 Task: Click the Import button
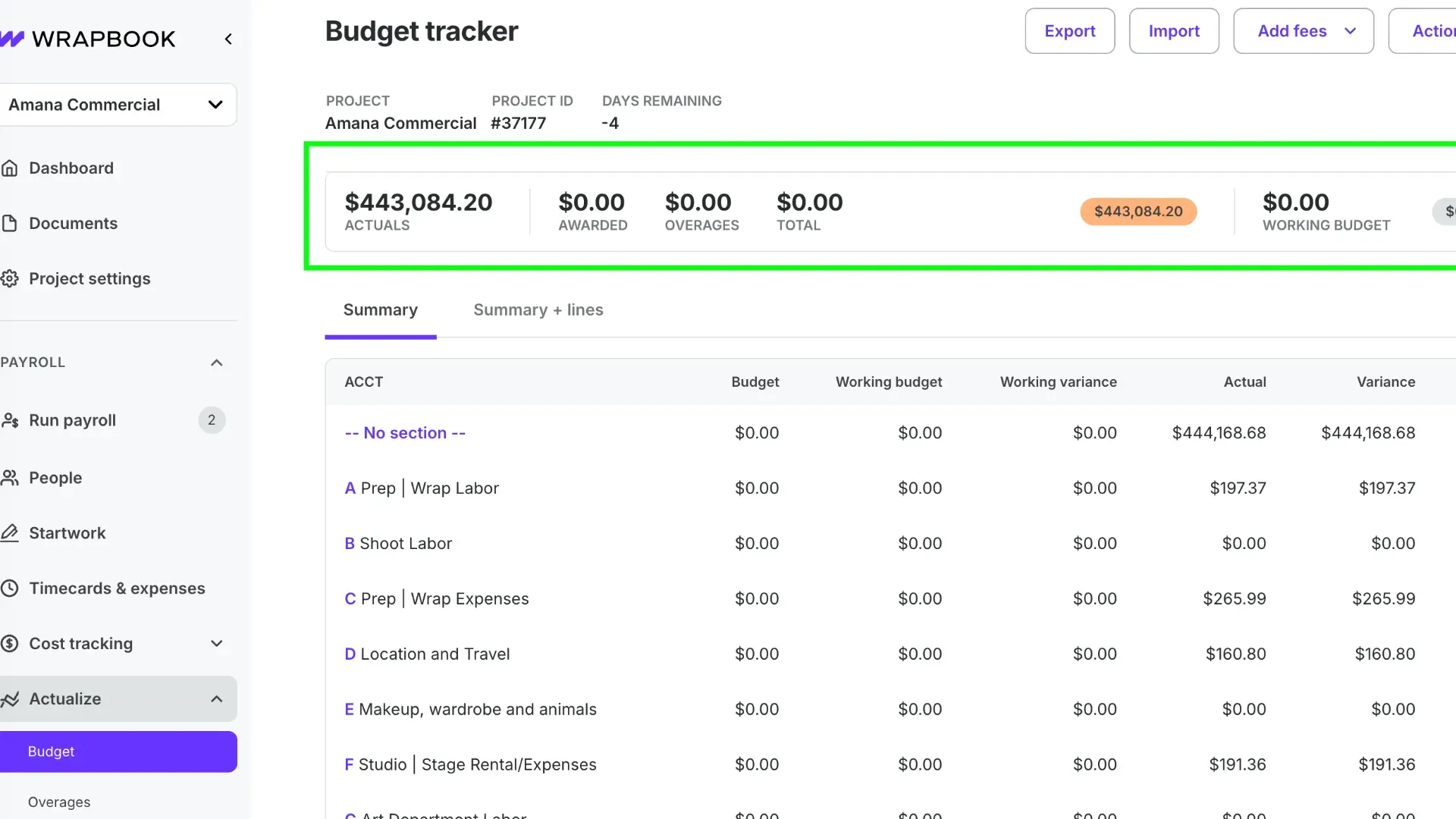pos(1173,31)
